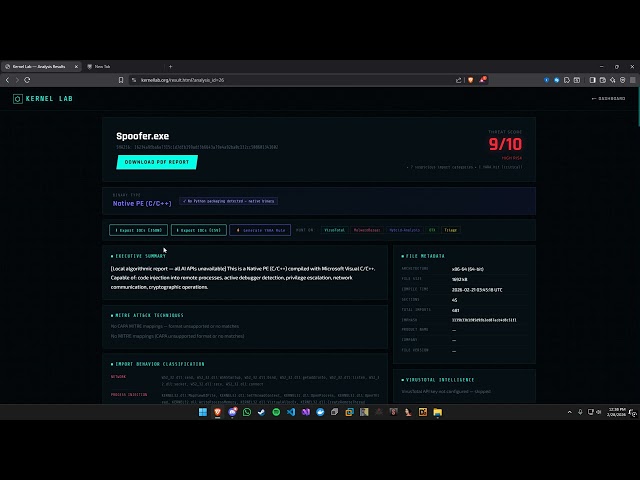Open the extensions puzzle icon
Image resolution: width=640 pixels, height=480 pixels.
click(x=567, y=80)
